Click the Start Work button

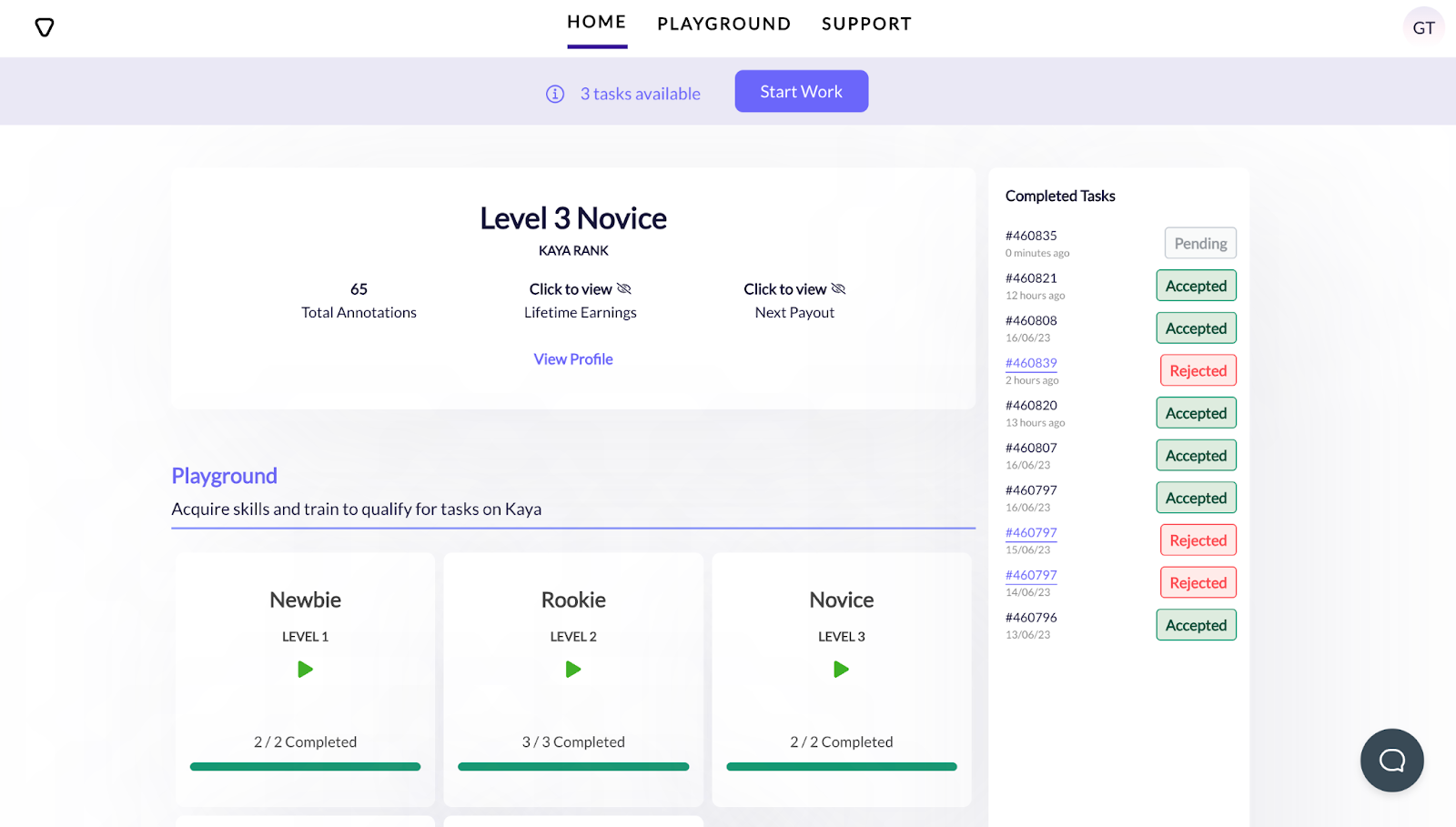point(802,91)
